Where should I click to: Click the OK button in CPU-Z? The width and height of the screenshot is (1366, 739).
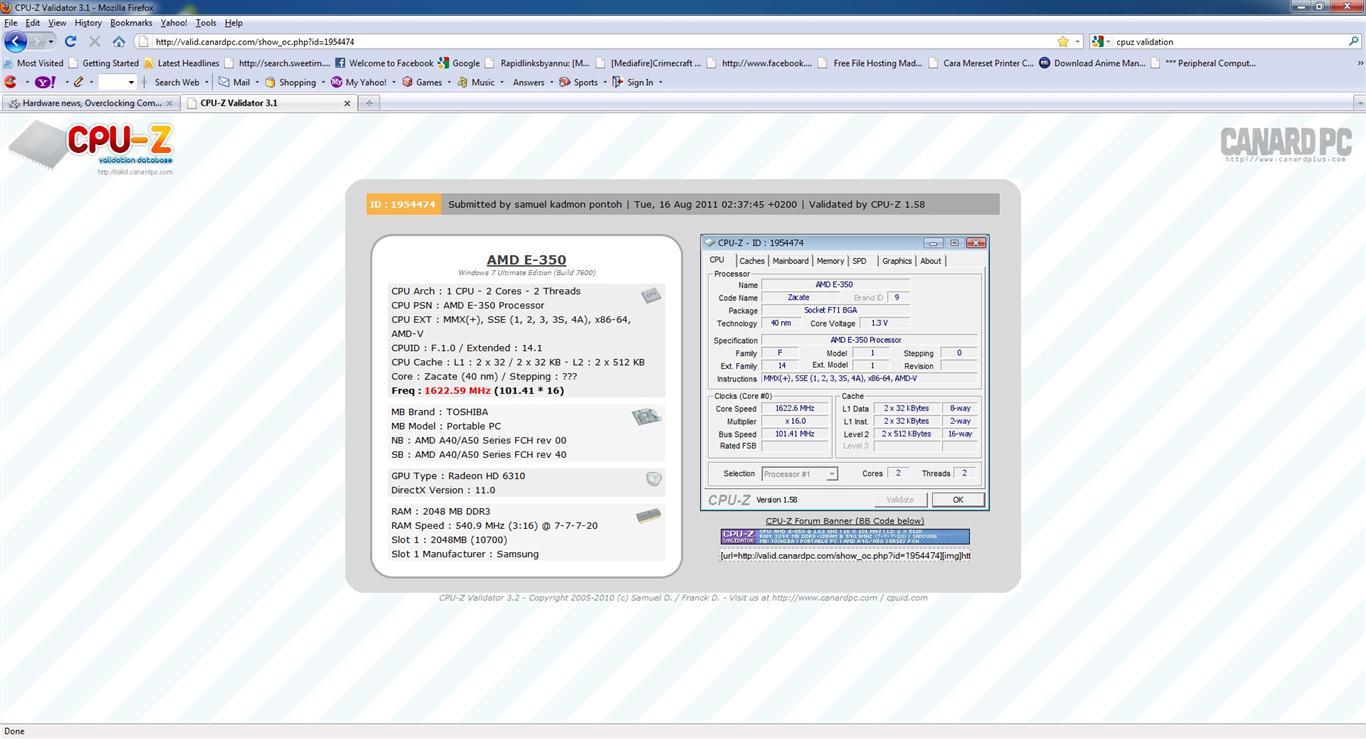tap(958, 500)
